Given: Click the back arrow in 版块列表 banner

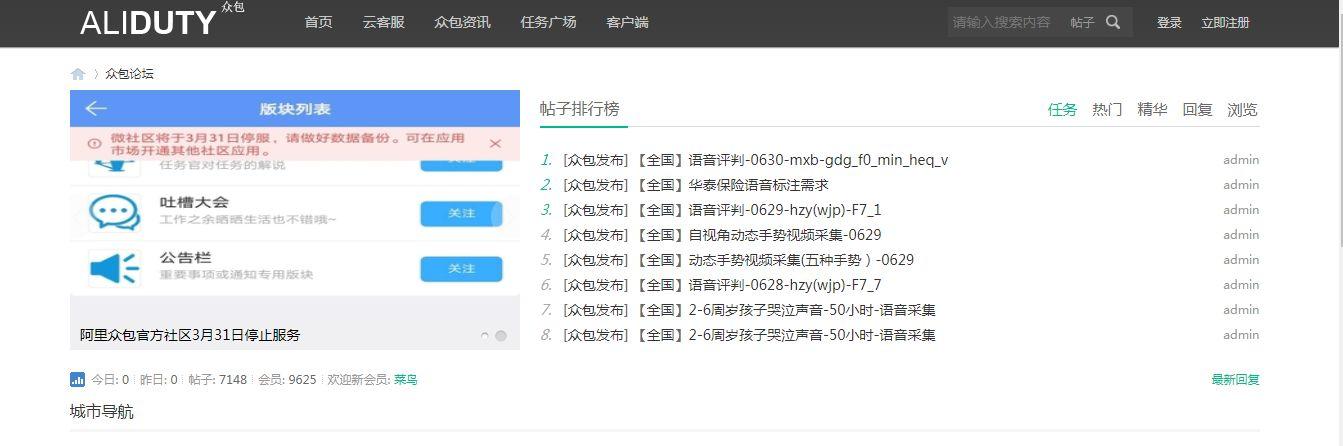Looking at the screenshot, I should pyautogui.click(x=96, y=108).
